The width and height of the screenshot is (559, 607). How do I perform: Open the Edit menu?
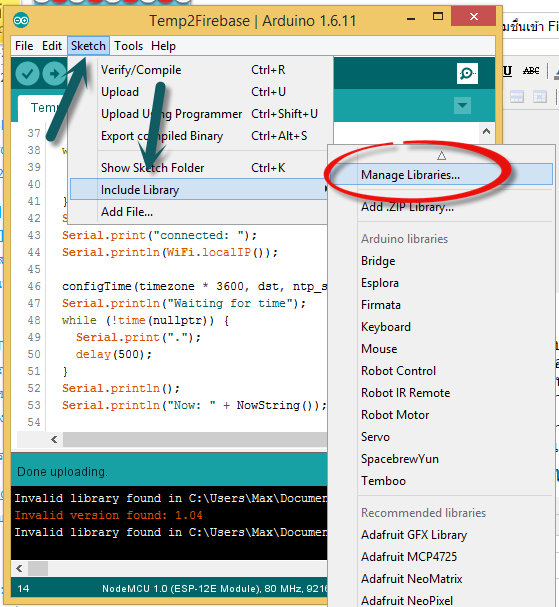(x=52, y=46)
